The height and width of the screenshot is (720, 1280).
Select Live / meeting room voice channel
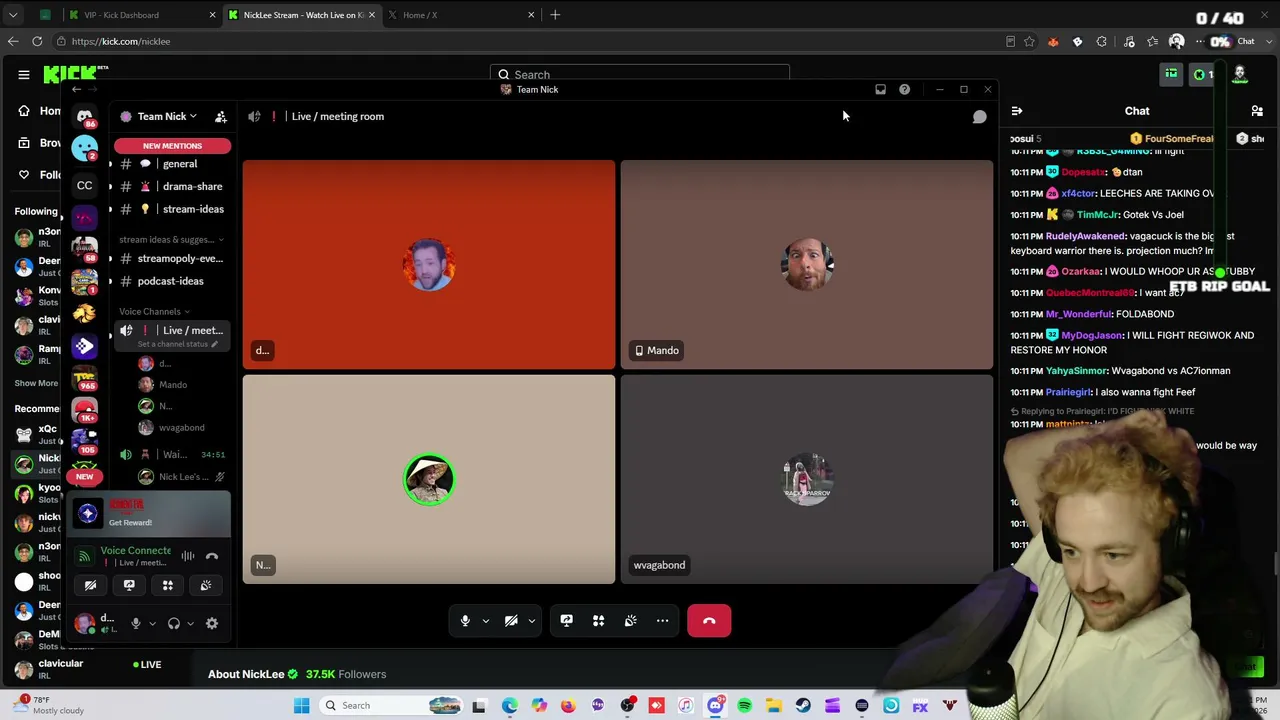172,331
